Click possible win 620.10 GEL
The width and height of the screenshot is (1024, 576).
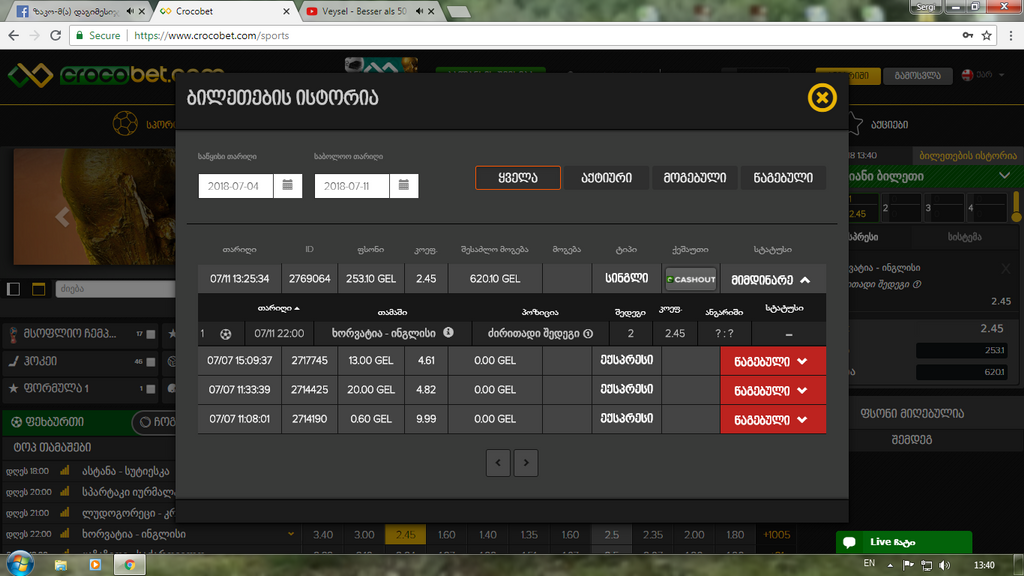pos(495,279)
